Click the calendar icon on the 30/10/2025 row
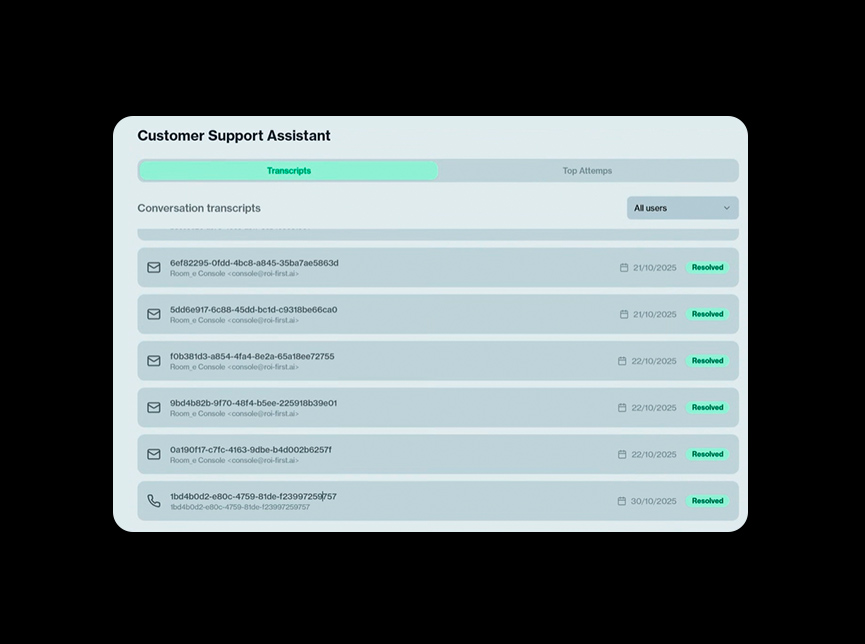 pyautogui.click(x=622, y=501)
